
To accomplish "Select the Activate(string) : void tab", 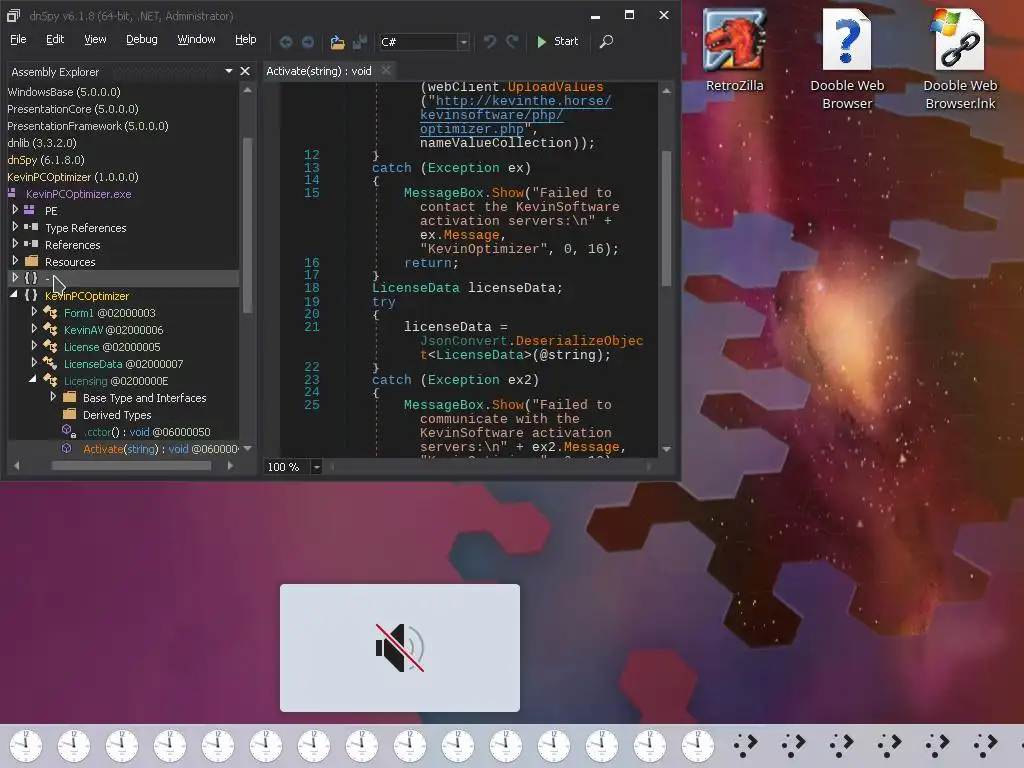I will click(x=319, y=71).
